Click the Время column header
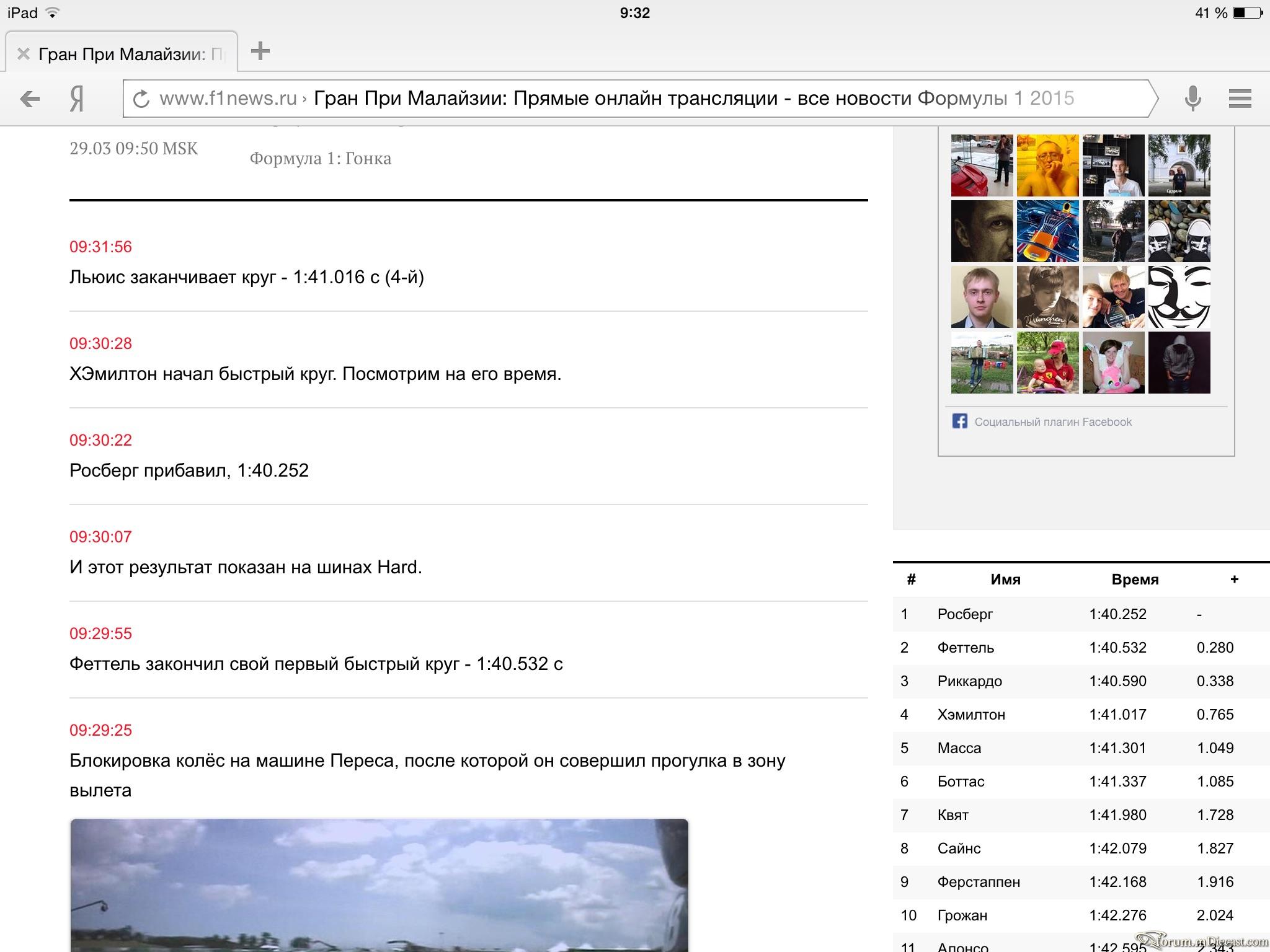This screenshot has height=952, width=1270. click(x=1135, y=580)
